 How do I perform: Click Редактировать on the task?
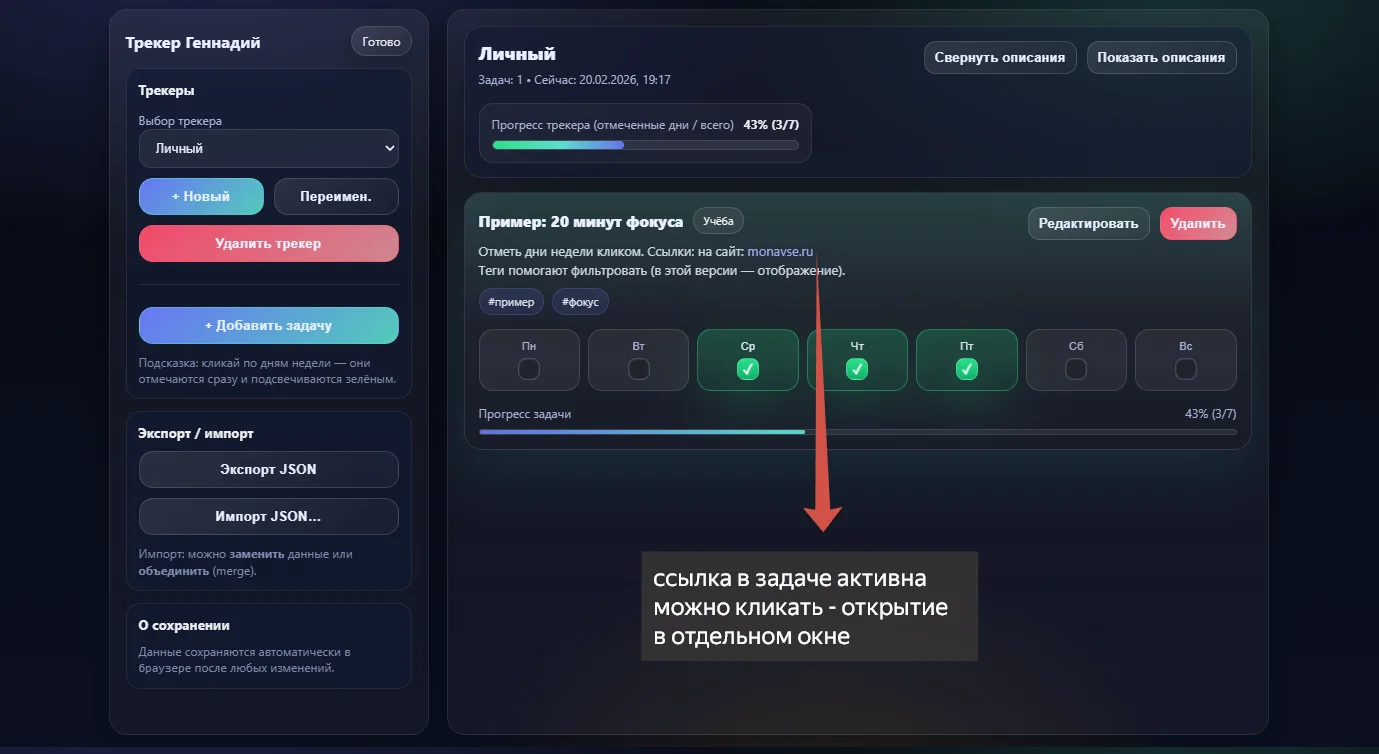[1088, 223]
